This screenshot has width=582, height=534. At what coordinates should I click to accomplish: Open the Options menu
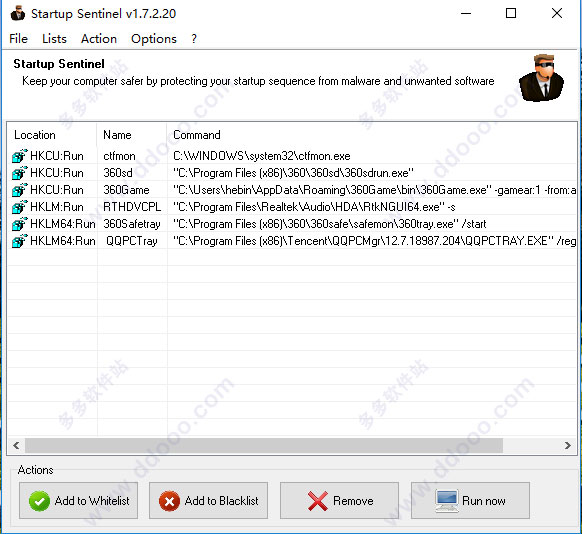[x=154, y=39]
